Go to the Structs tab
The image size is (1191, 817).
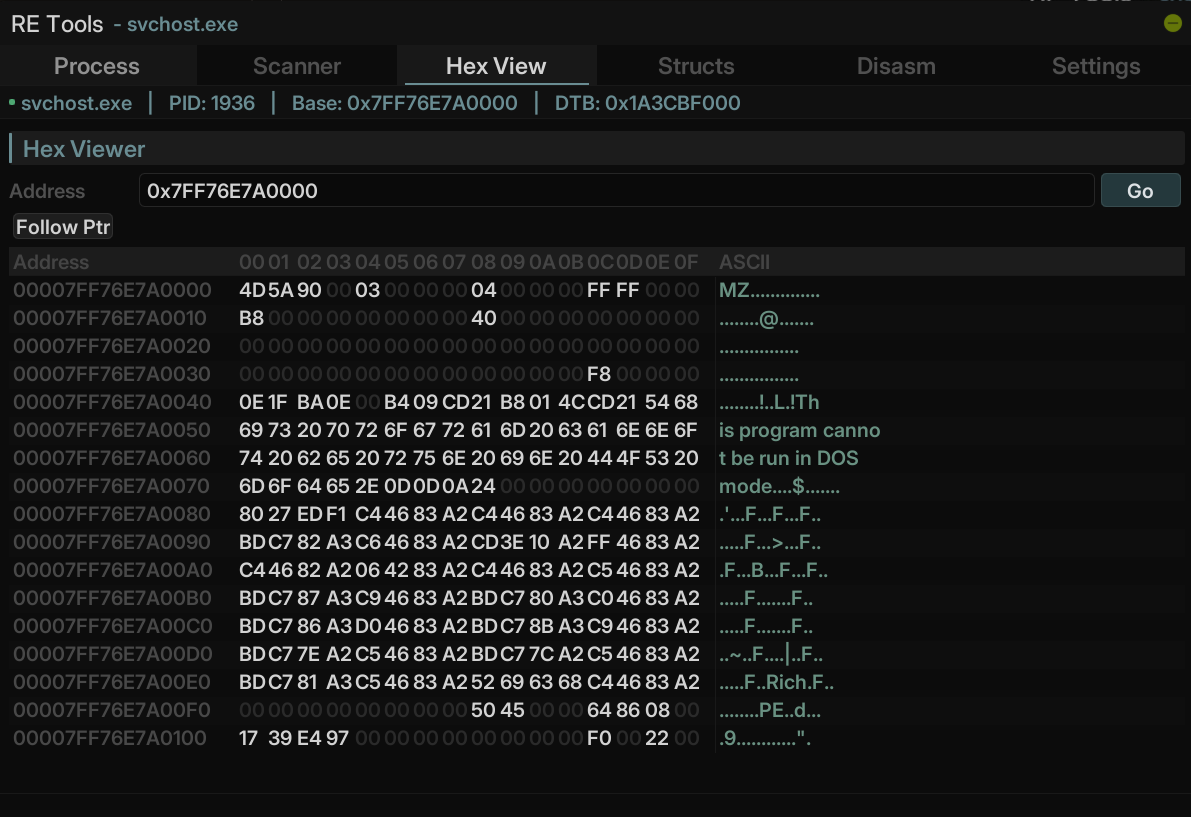[696, 66]
